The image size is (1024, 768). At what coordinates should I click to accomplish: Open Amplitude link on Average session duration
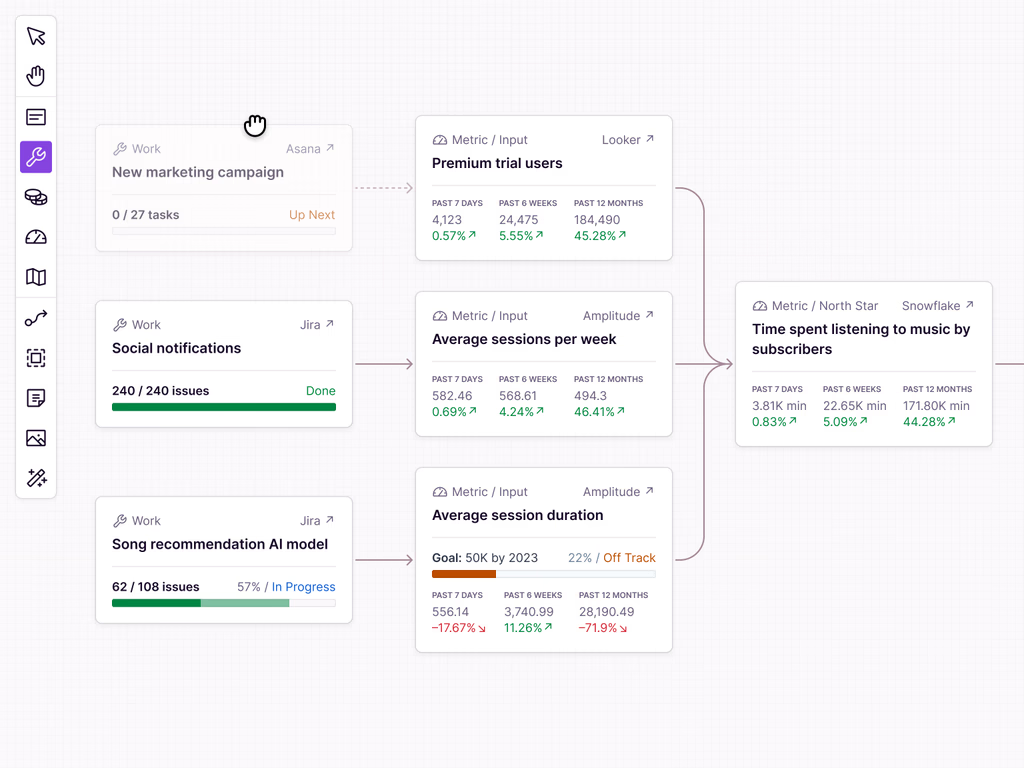(618, 492)
